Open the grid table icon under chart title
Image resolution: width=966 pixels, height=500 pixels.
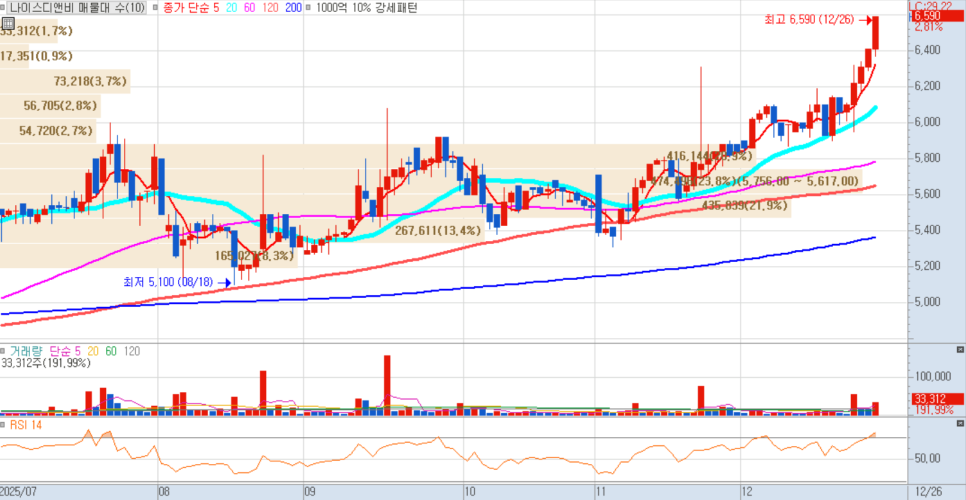(x=8, y=23)
